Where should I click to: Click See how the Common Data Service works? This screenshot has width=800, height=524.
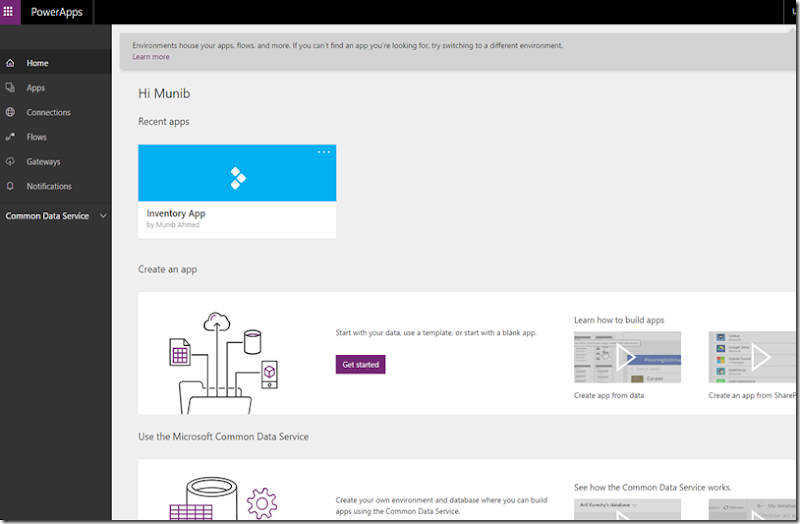[653, 487]
